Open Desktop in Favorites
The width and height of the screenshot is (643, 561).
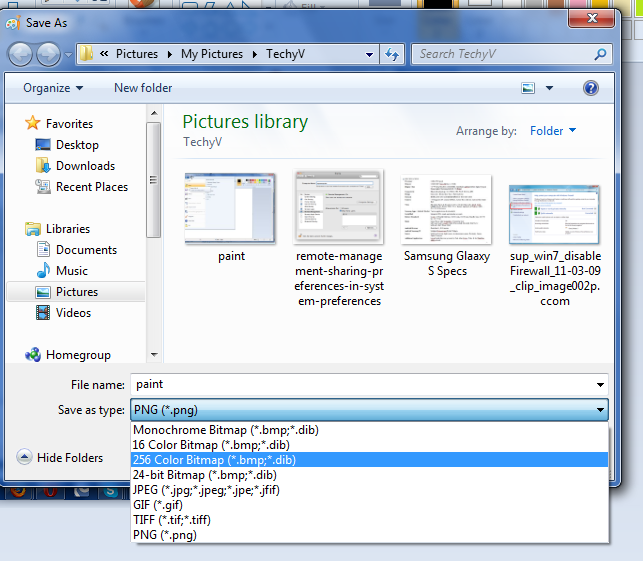pos(77,145)
